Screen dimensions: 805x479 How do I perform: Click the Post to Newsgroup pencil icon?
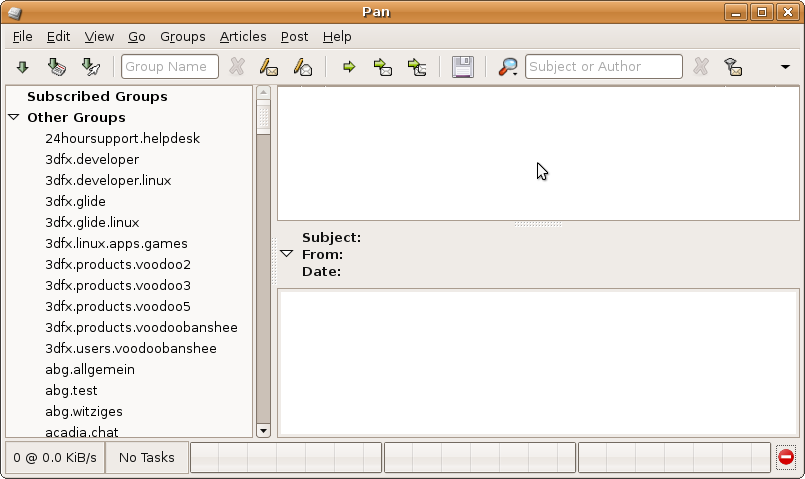[x=268, y=67]
